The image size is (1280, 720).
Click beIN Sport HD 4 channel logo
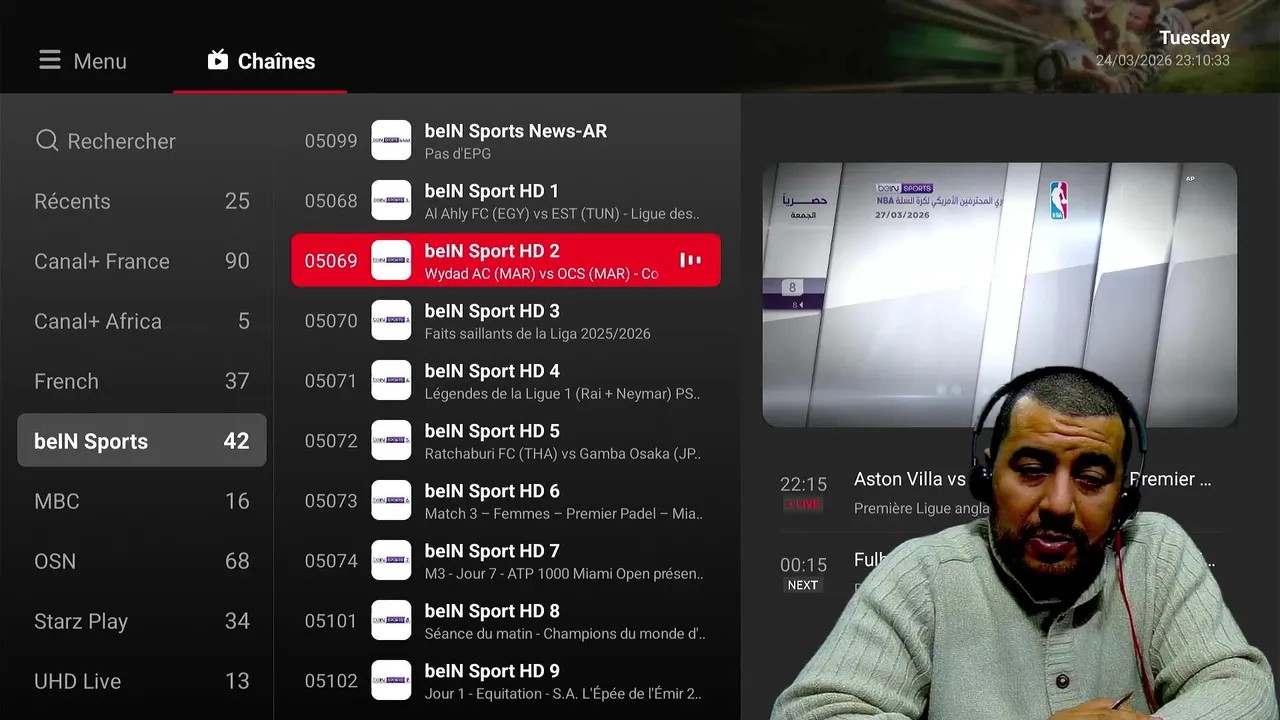pos(391,380)
